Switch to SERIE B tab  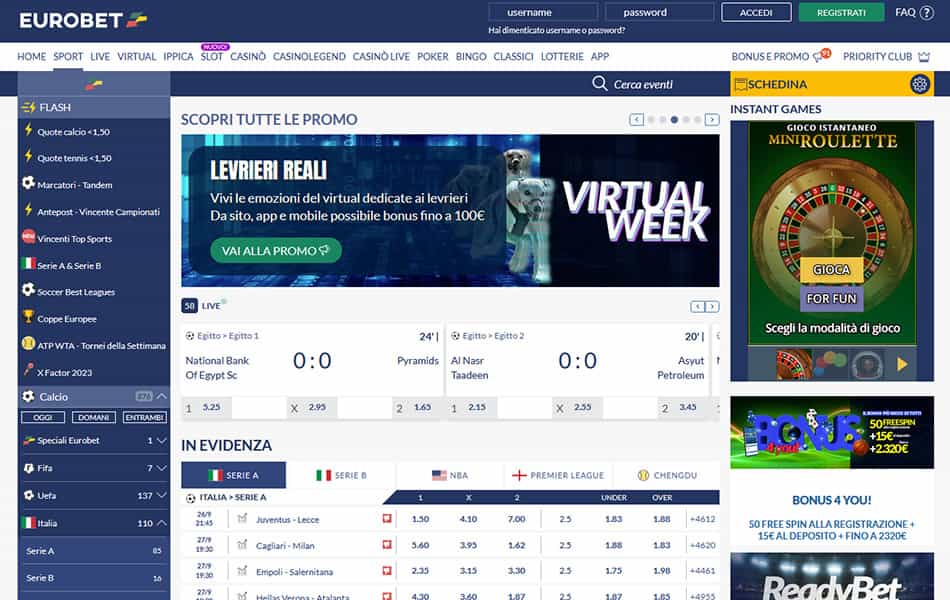[x=341, y=475]
